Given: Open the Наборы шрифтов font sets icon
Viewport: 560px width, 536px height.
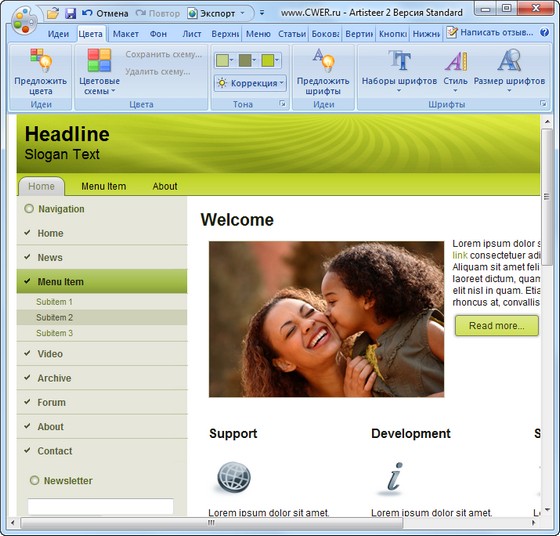Looking at the screenshot, I should pyautogui.click(x=399, y=60).
